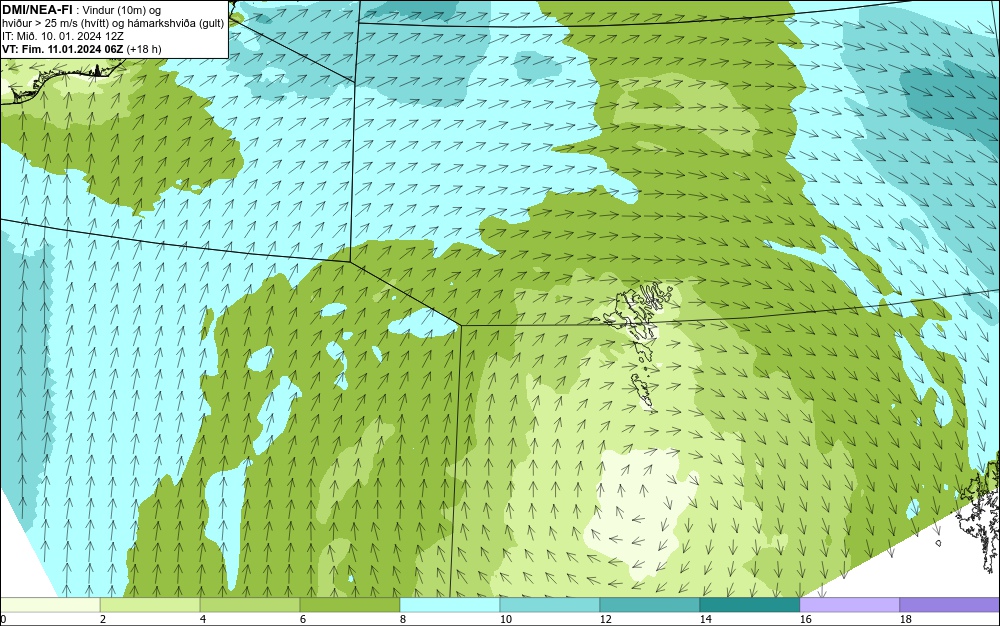This screenshot has height=626, width=1000.
Task: Click the 10–12 m/s turquoise legend swatch
Action: [550, 604]
